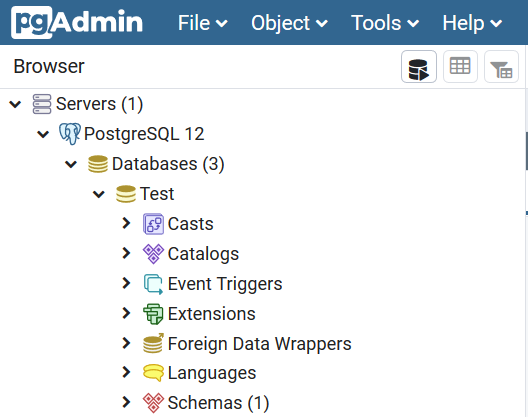
Task: Click the Browser panel title
Action: click(x=49, y=66)
